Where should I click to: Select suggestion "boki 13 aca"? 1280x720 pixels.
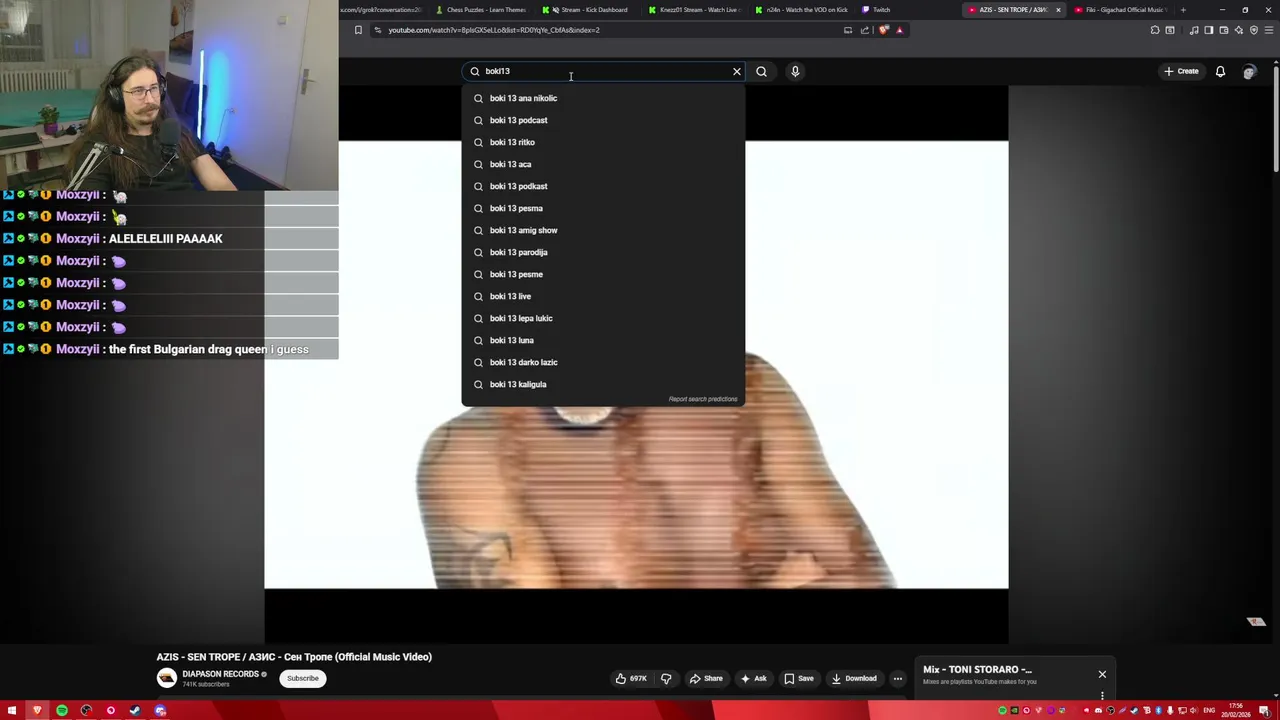coord(603,164)
